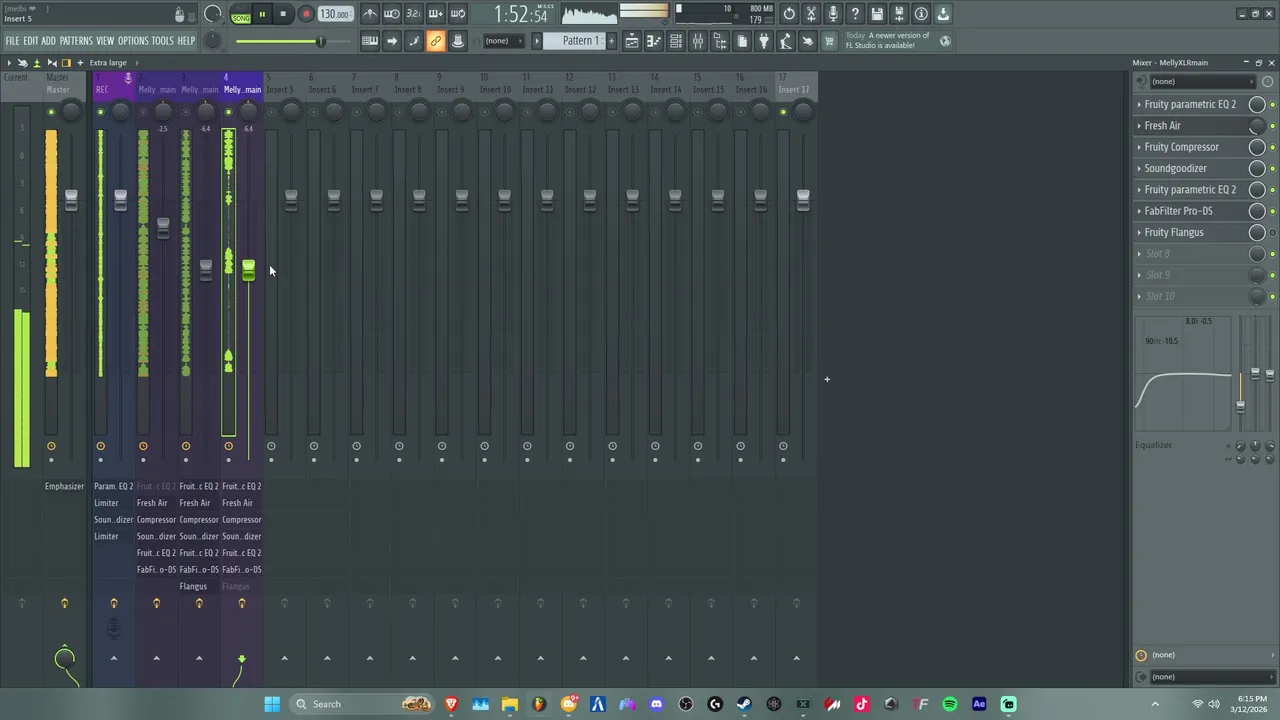Save project with the floppy disk icon
The width and height of the screenshot is (1280, 720).
877,14
